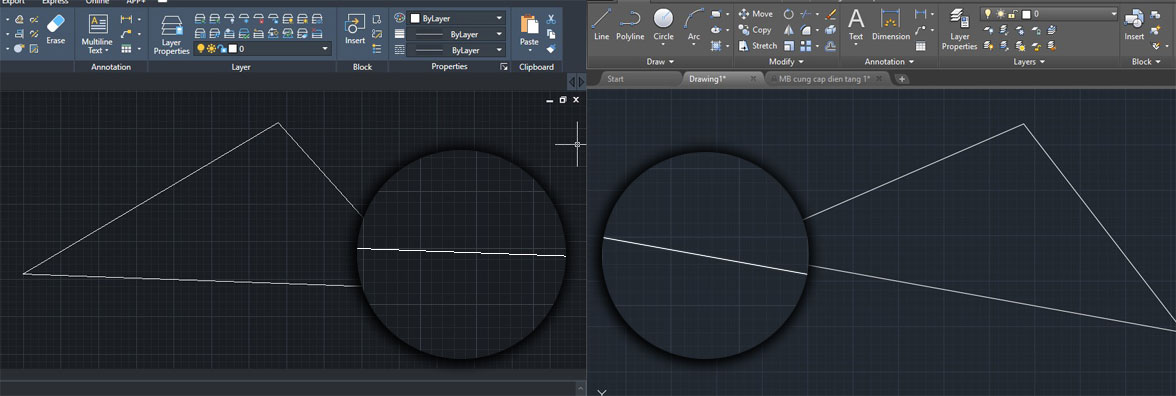1176x396 pixels.
Task: Select the Dimension tool
Action: 890,24
